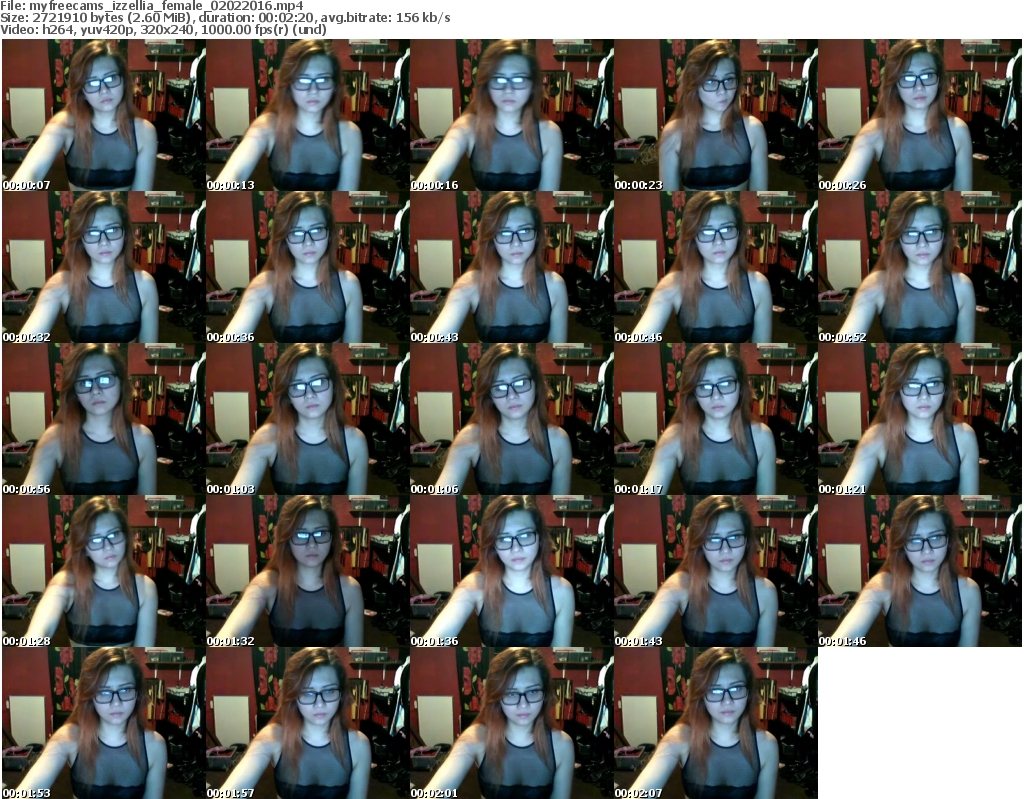1024x799 pixels.
Task: Select the thumbnail at timestamp 00:01:53
Action: click(104, 723)
